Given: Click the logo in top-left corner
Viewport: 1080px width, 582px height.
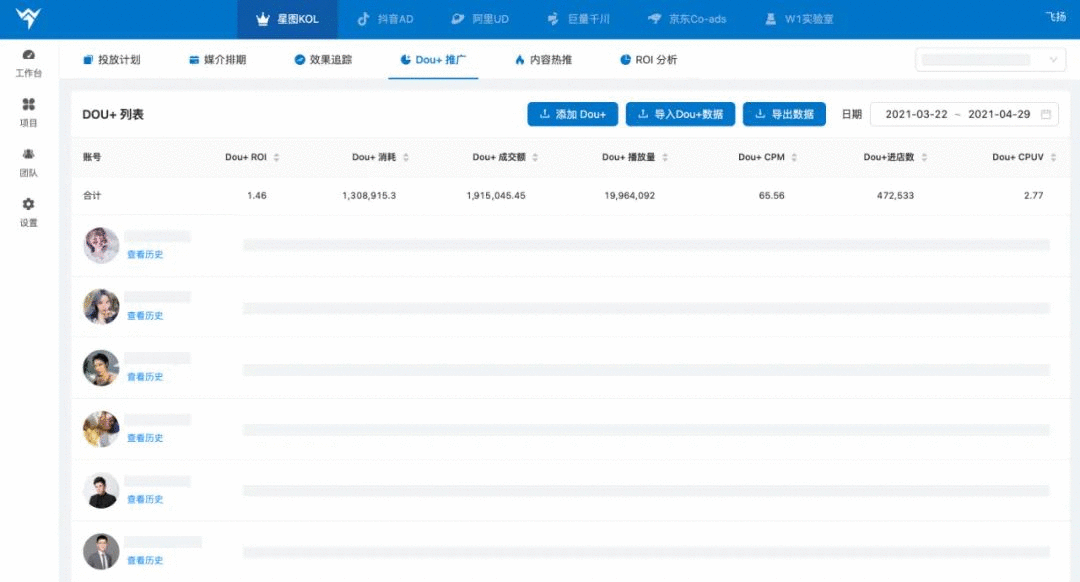Looking at the screenshot, I should [28, 18].
